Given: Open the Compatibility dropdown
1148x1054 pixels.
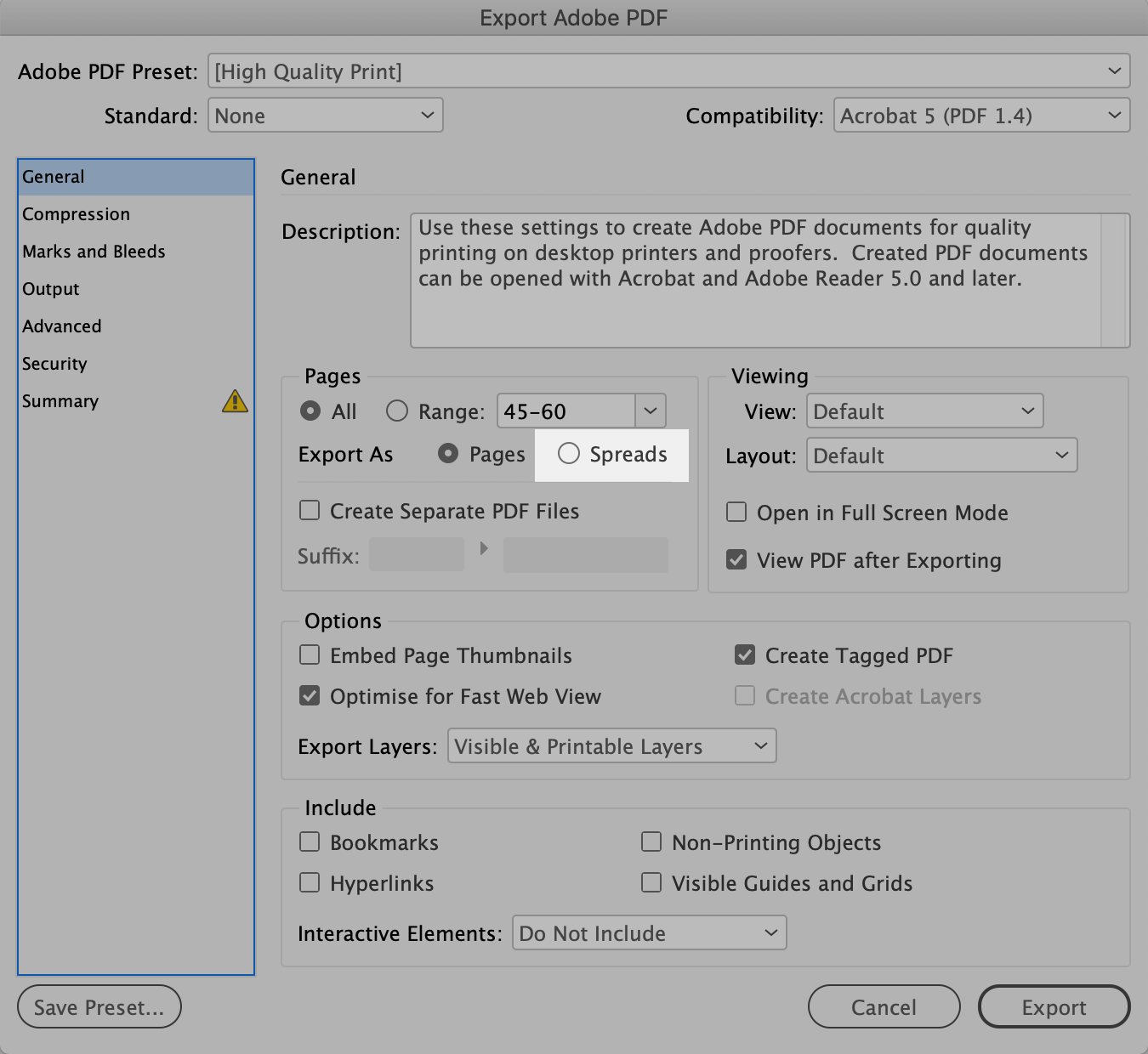Looking at the screenshot, I should (982, 116).
